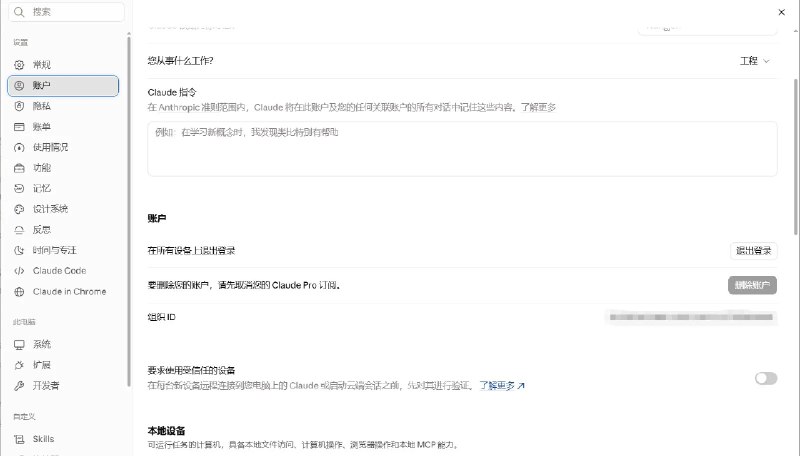Focus the Claude 指令 text area

462,149
